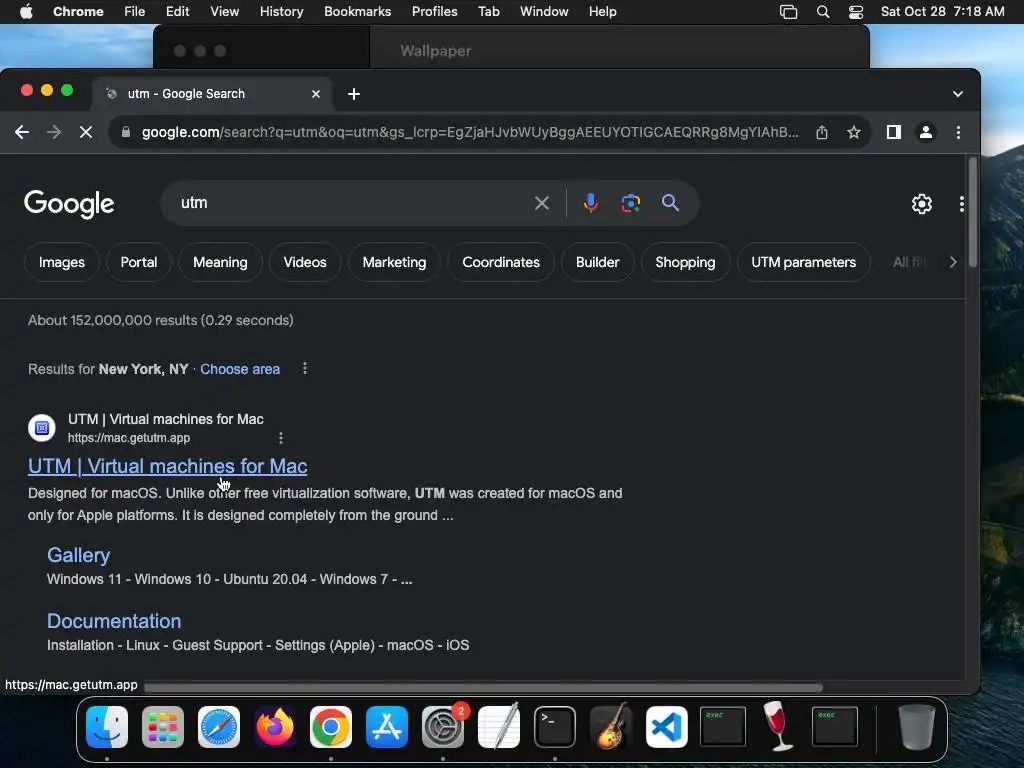Open Finder from the dock
The height and width of the screenshot is (768, 1024).
tap(107, 727)
